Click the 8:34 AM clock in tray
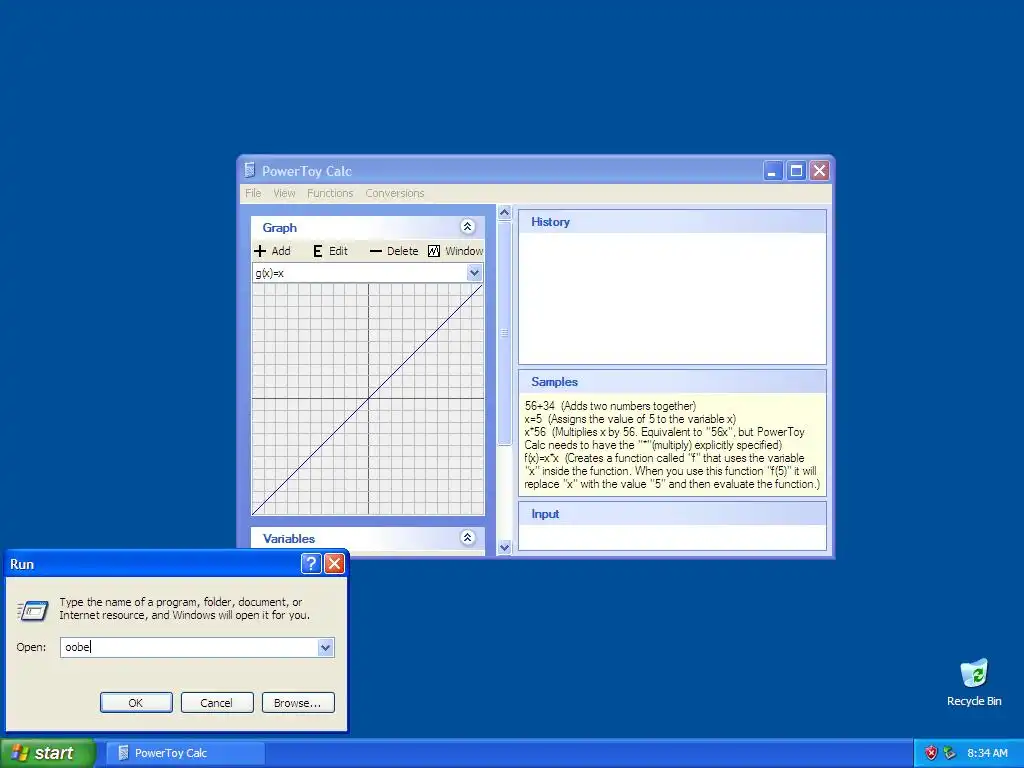1024x768 pixels. [987, 753]
